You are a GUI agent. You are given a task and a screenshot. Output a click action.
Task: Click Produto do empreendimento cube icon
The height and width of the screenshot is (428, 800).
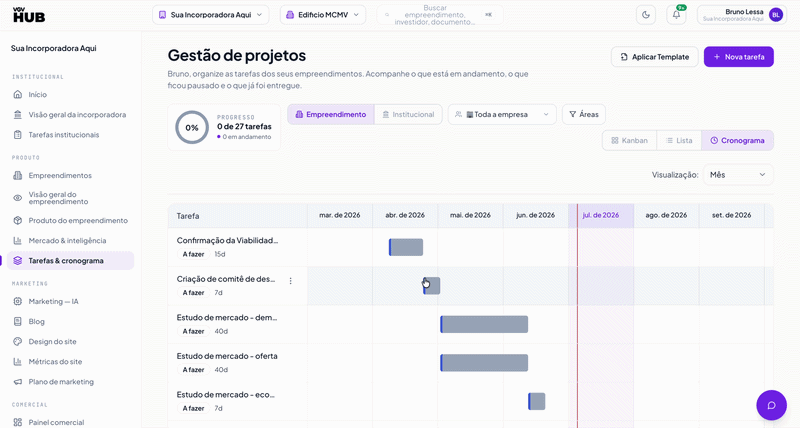pos(18,220)
